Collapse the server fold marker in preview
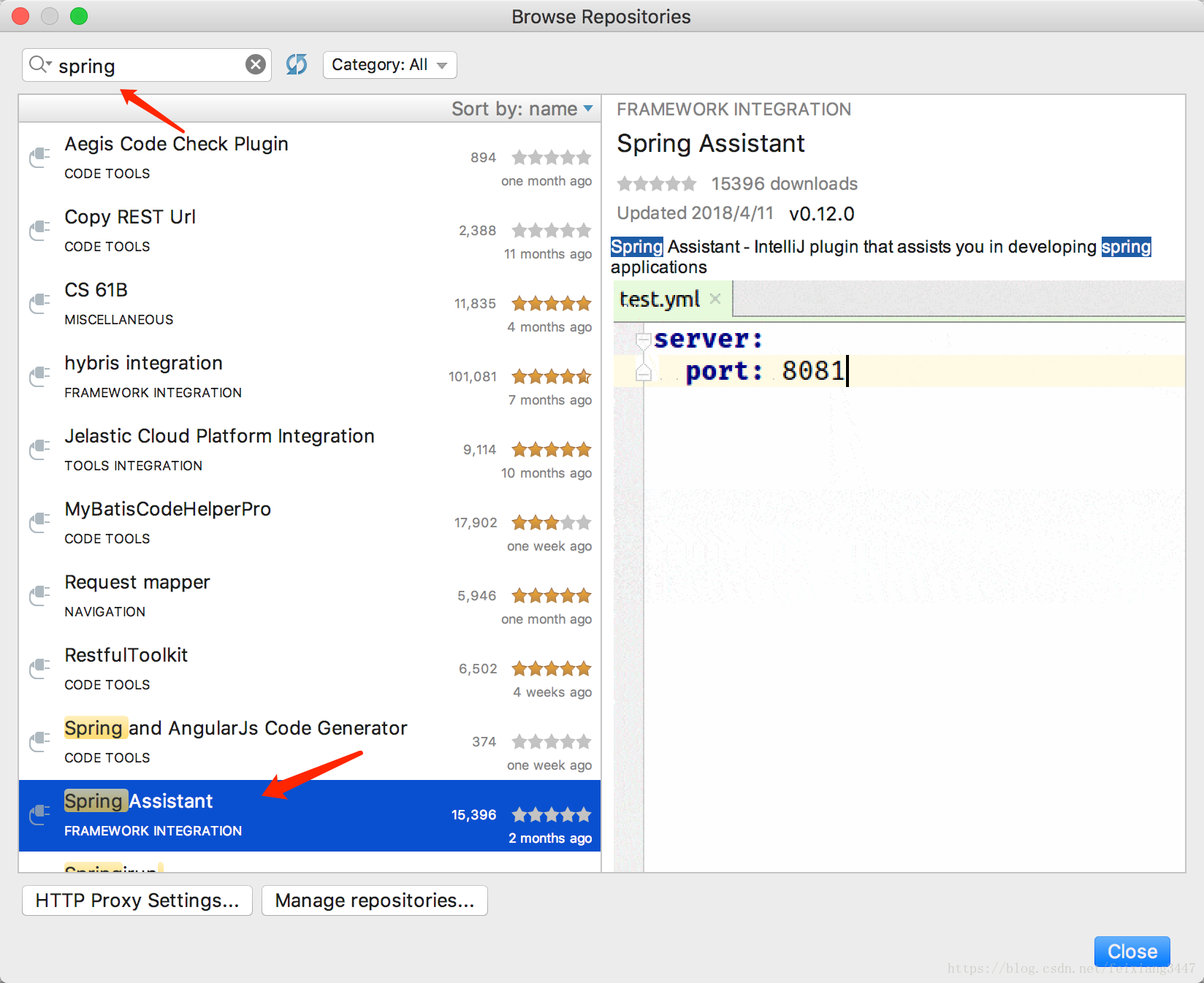 tap(643, 340)
